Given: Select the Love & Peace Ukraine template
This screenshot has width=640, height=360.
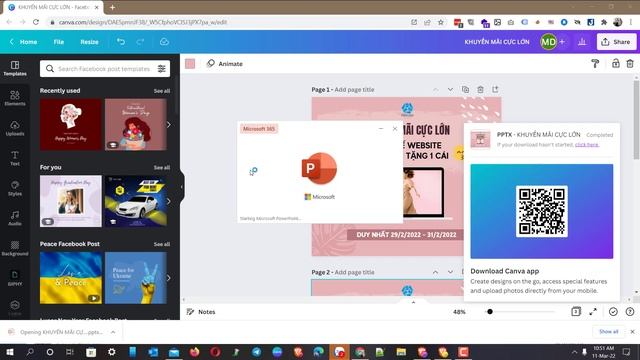Looking at the screenshot, I should [x=71, y=278].
